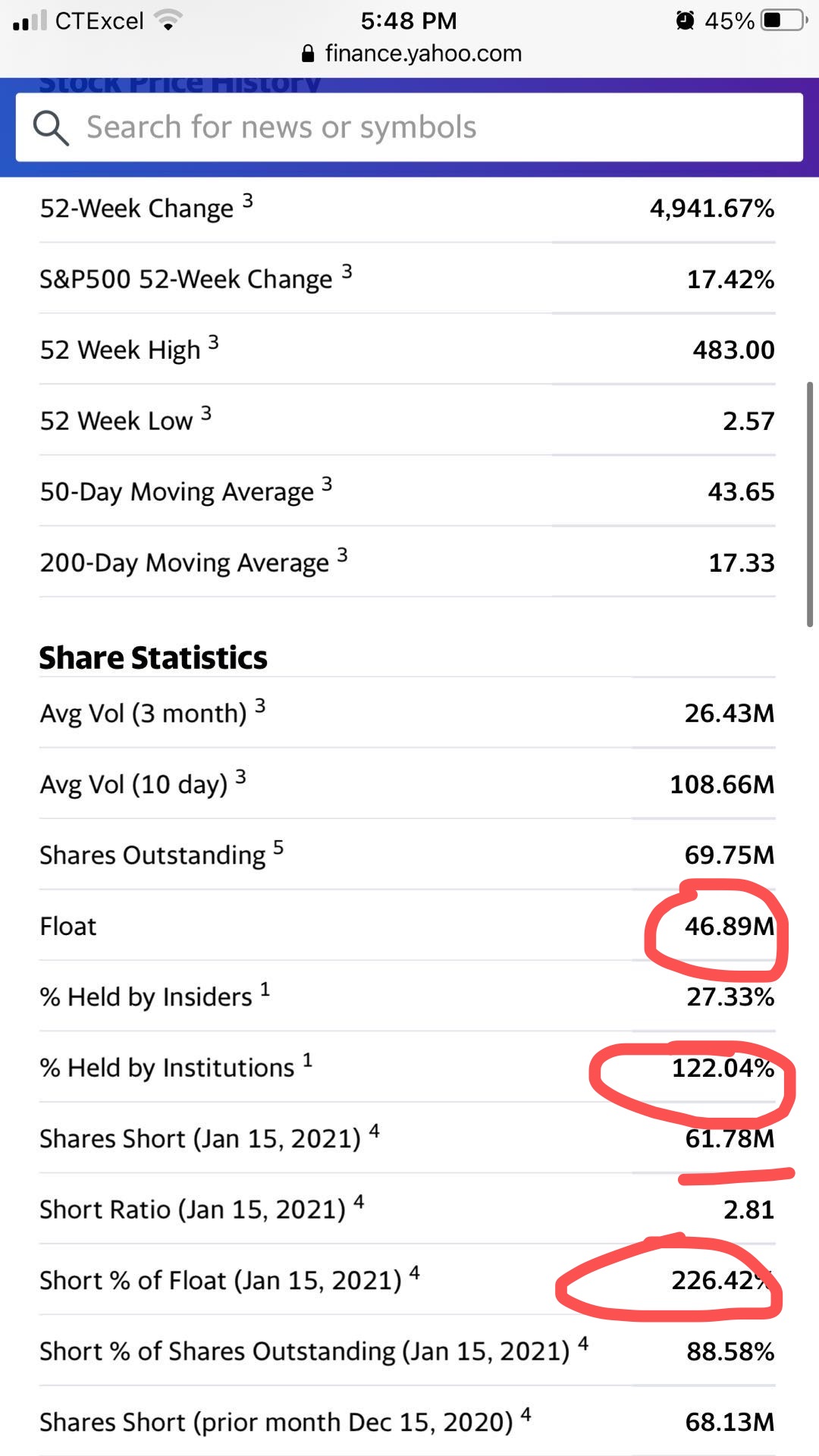Select the Float value 46.89M
Viewport: 819px width, 1456px height.
coord(730,926)
